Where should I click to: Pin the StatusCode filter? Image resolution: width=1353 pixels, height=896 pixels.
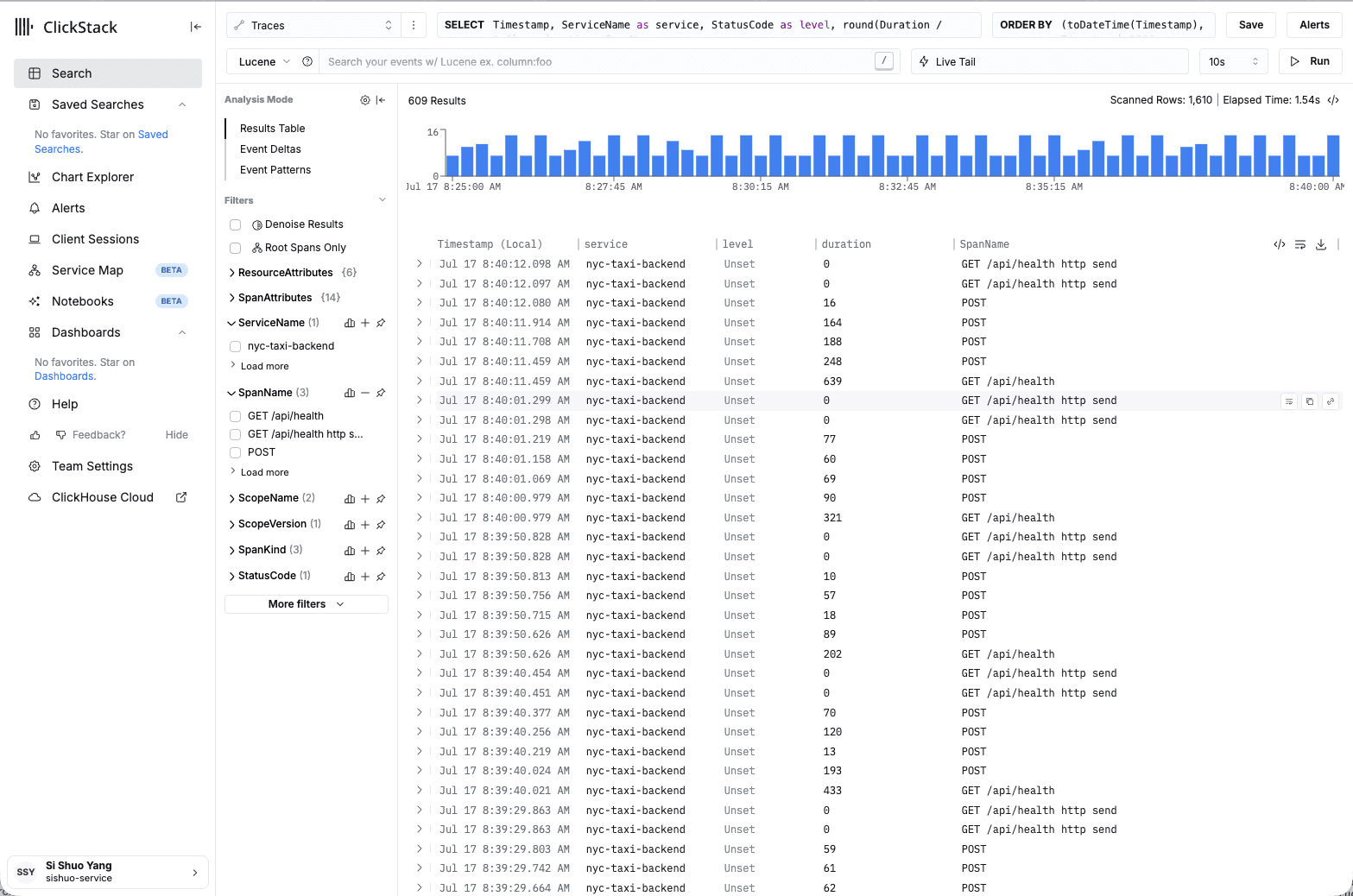click(381, 577)
